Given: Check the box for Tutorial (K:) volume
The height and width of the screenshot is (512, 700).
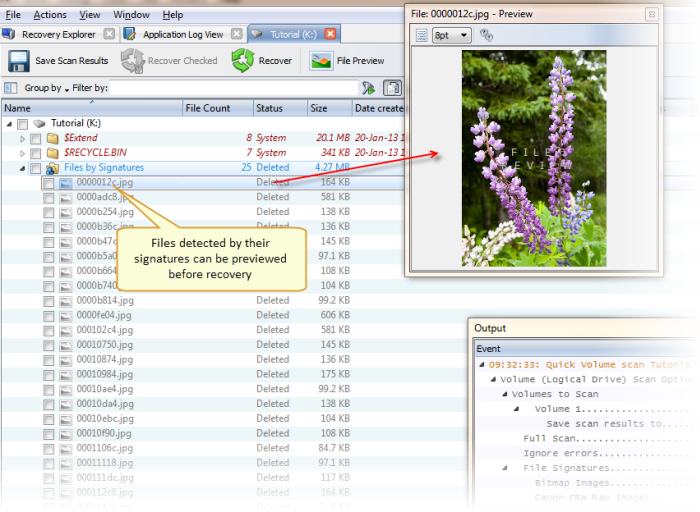Looking at the screenshot, I should 22,123.
